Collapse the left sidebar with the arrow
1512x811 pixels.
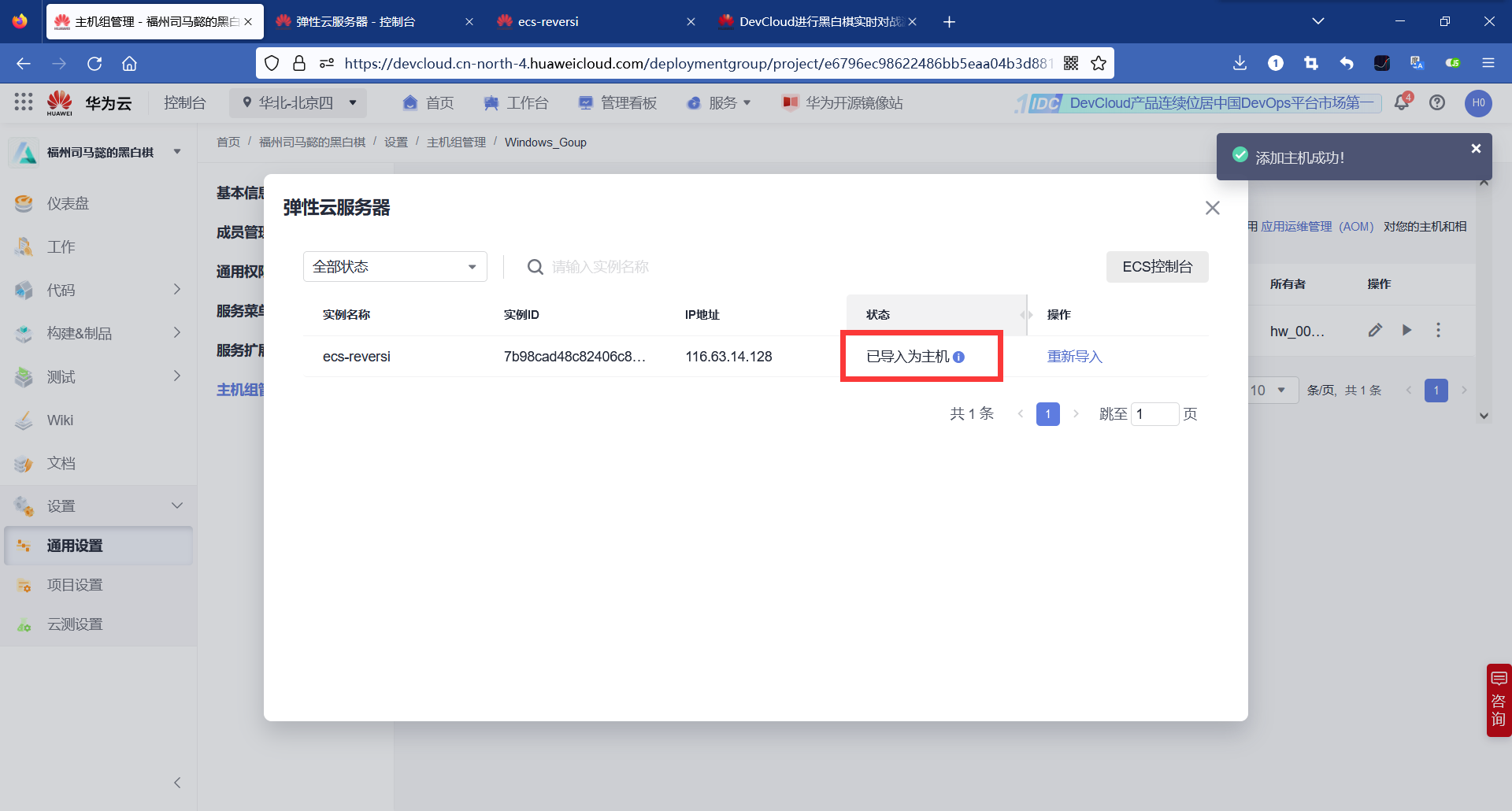tap(177, 783)
